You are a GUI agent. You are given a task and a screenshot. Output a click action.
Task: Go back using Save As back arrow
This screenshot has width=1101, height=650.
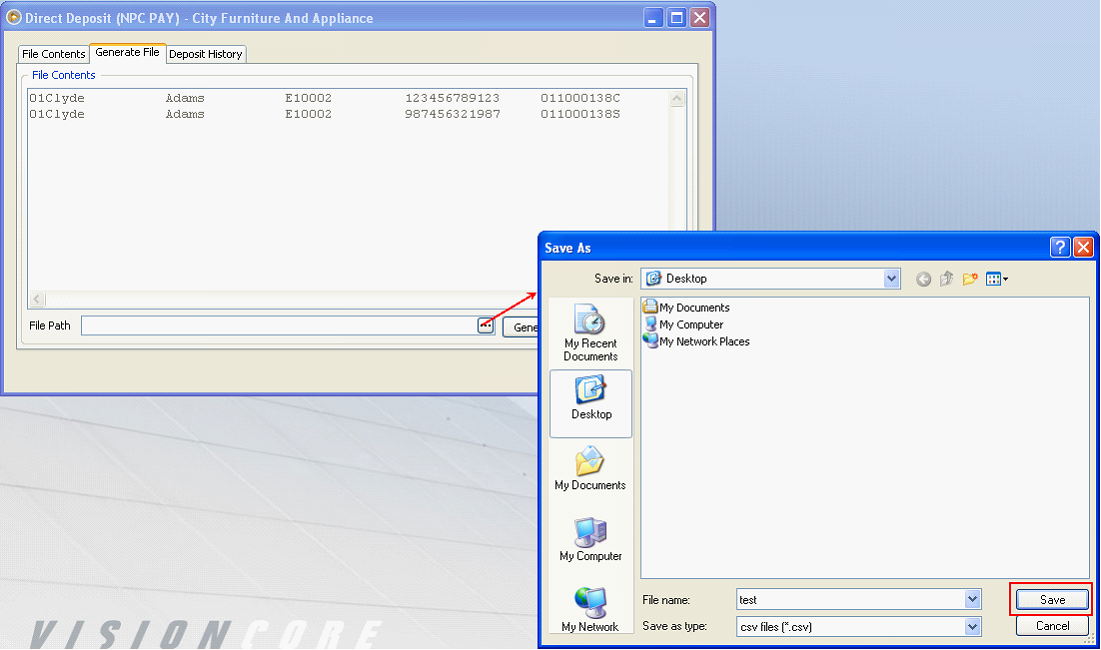[923, 279]
